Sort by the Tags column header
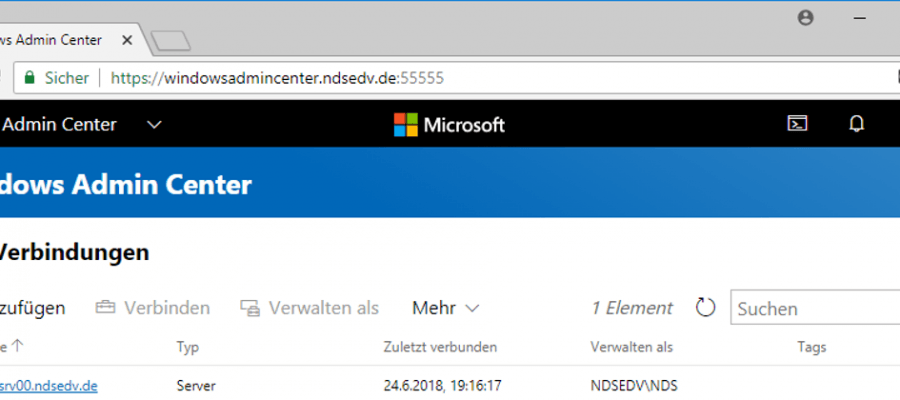900x400 pixels. pos(811,347)
